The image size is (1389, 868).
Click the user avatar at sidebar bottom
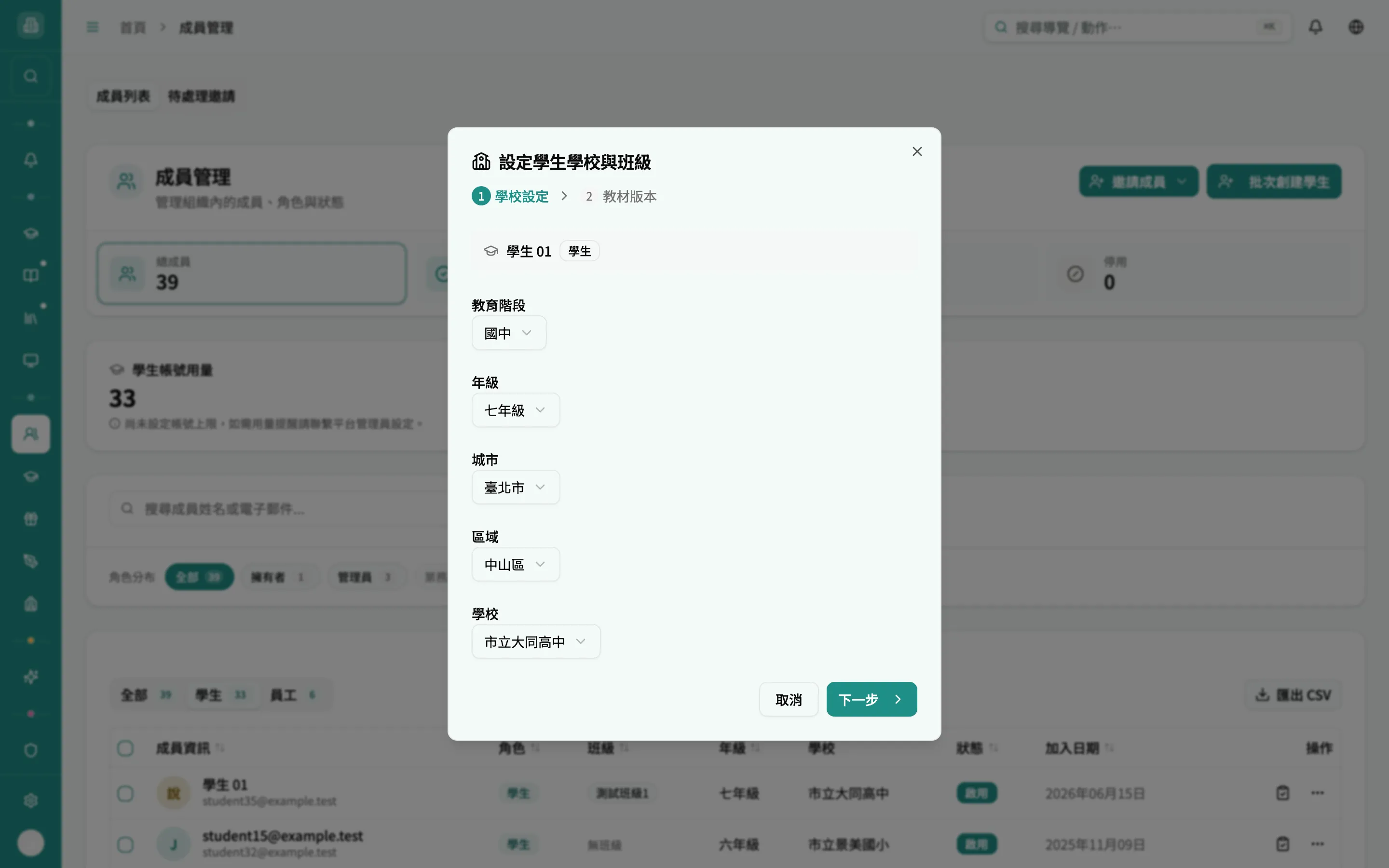pyautogui.click(x=31, y=843)
